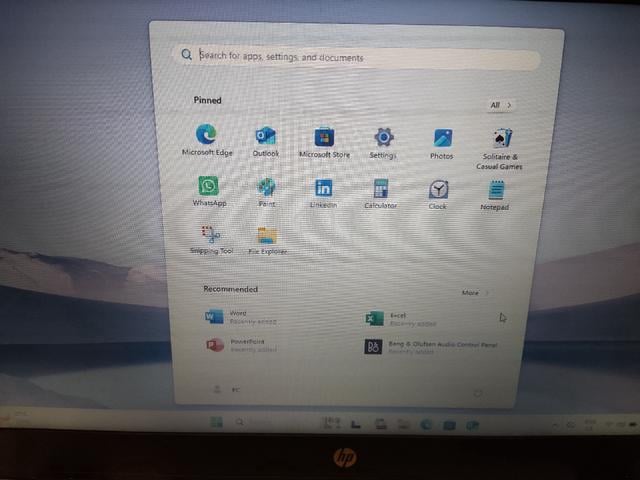The height and width of the screenshot is (480, 640).
Task: Show More recommended items
Action: click(475, 293)
